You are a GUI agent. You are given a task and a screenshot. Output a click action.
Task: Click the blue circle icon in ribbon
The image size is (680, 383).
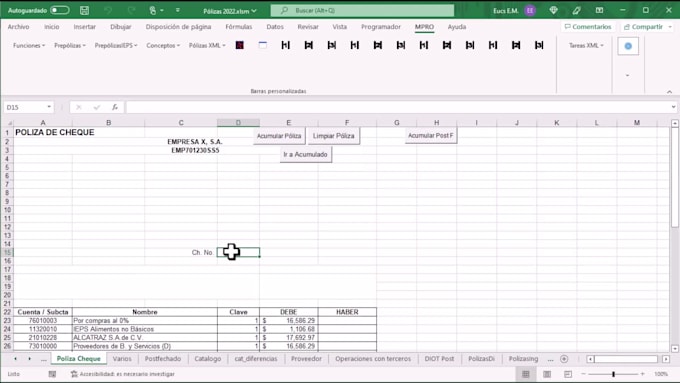[x=628, y=46]
